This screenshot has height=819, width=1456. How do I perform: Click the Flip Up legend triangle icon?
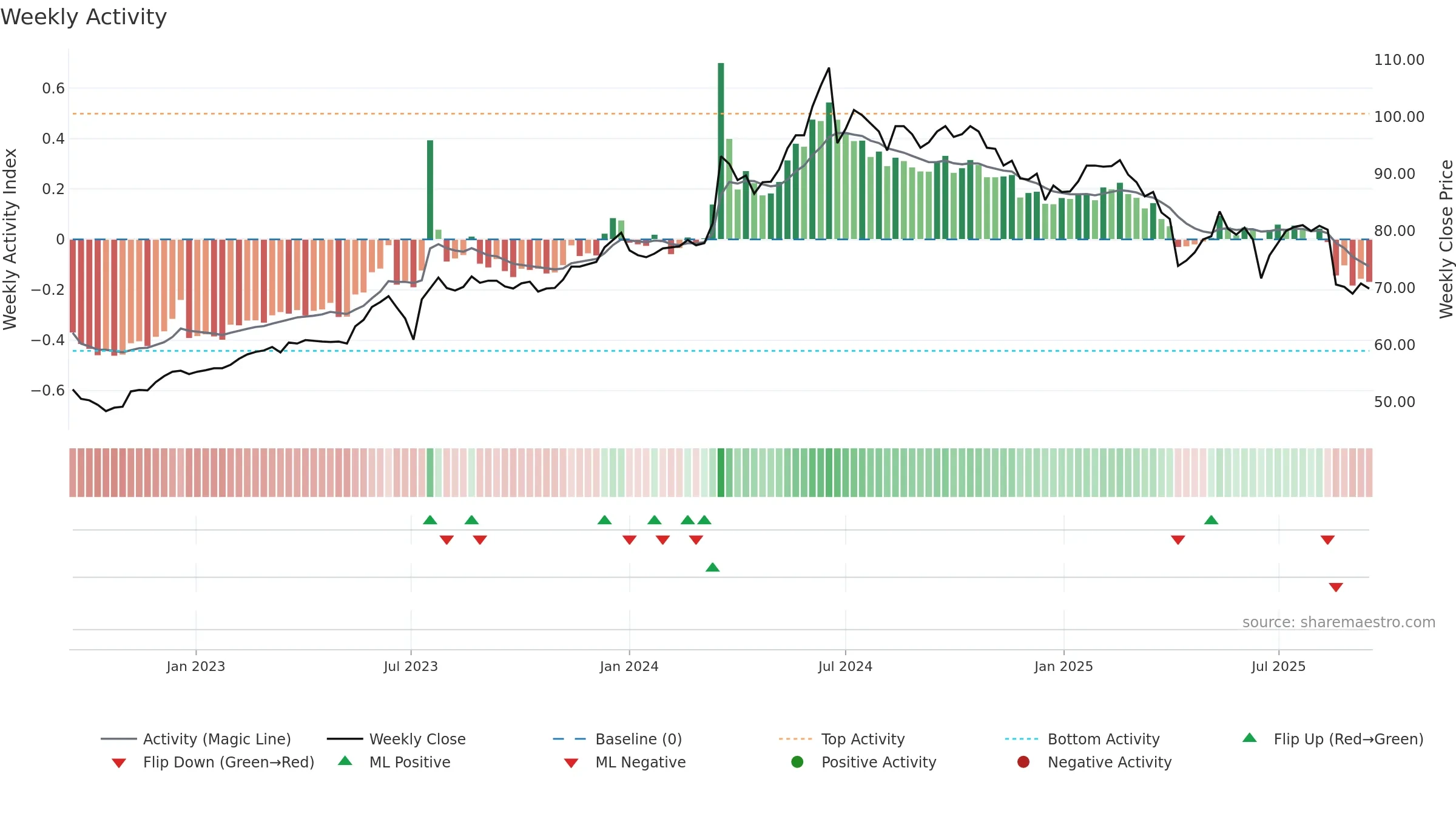pos(1249,738)
